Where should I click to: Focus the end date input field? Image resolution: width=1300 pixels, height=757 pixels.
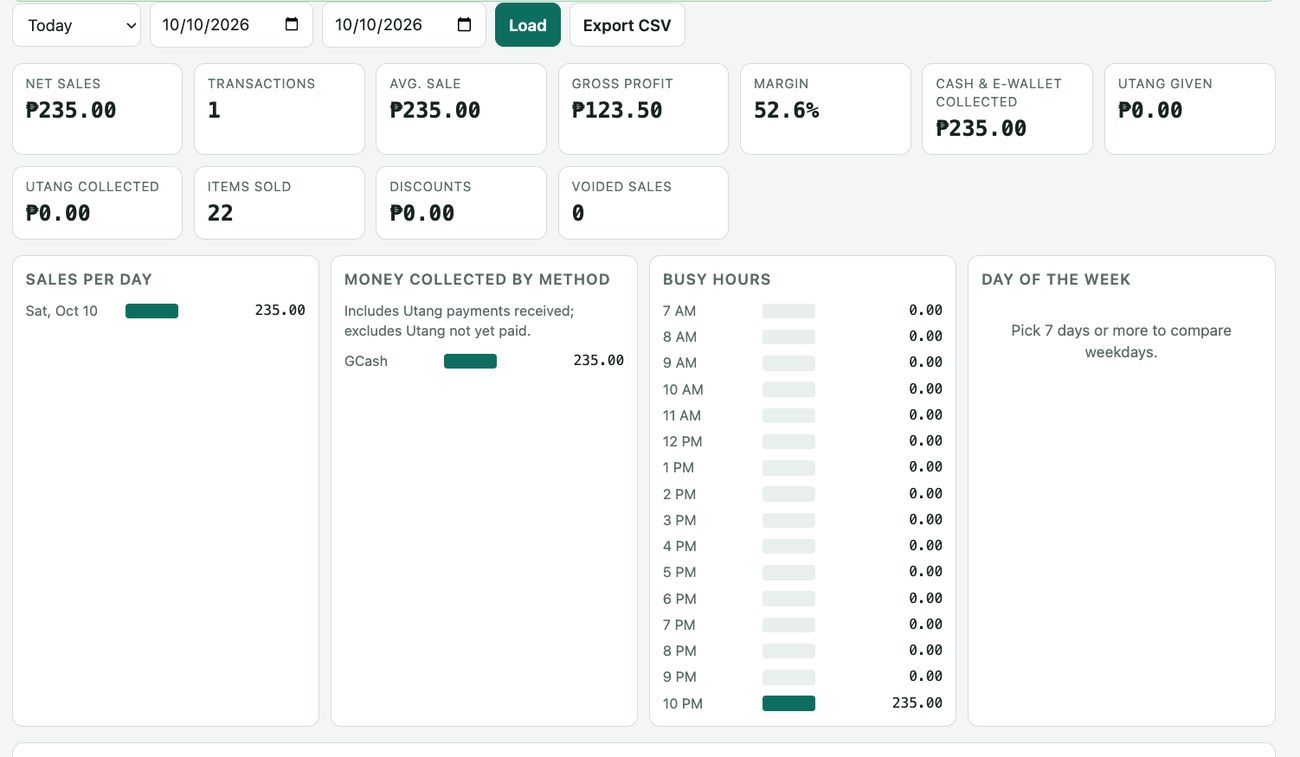[x=404, y=25]
